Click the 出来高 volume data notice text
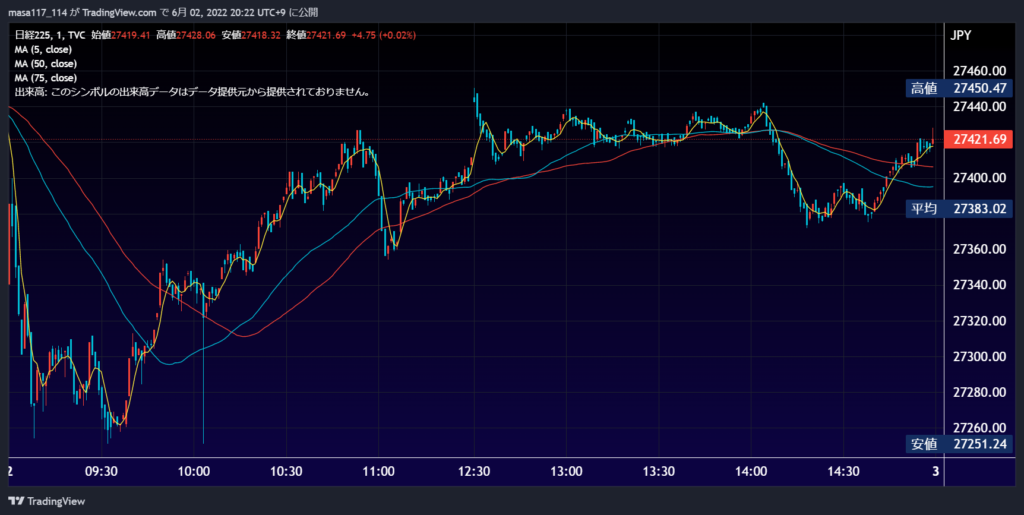 click(x=193, y=93)
